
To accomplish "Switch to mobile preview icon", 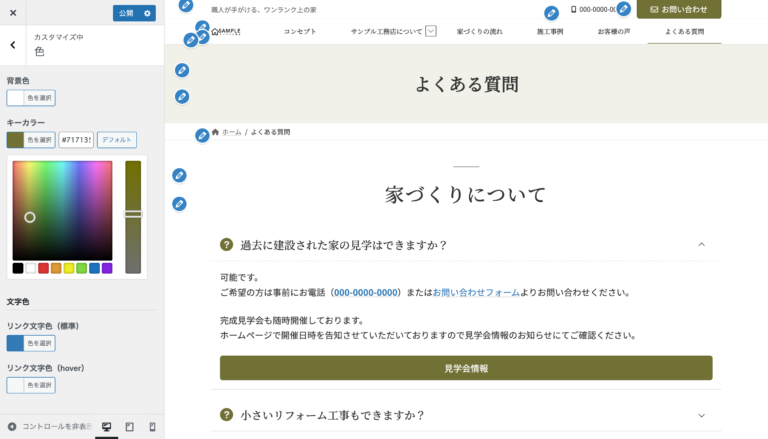I will [152, 427].
